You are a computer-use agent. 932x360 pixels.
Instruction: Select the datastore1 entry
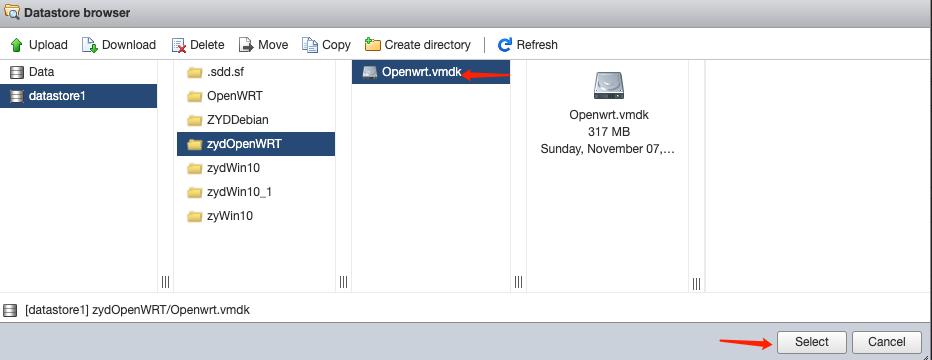pos(78,96)
